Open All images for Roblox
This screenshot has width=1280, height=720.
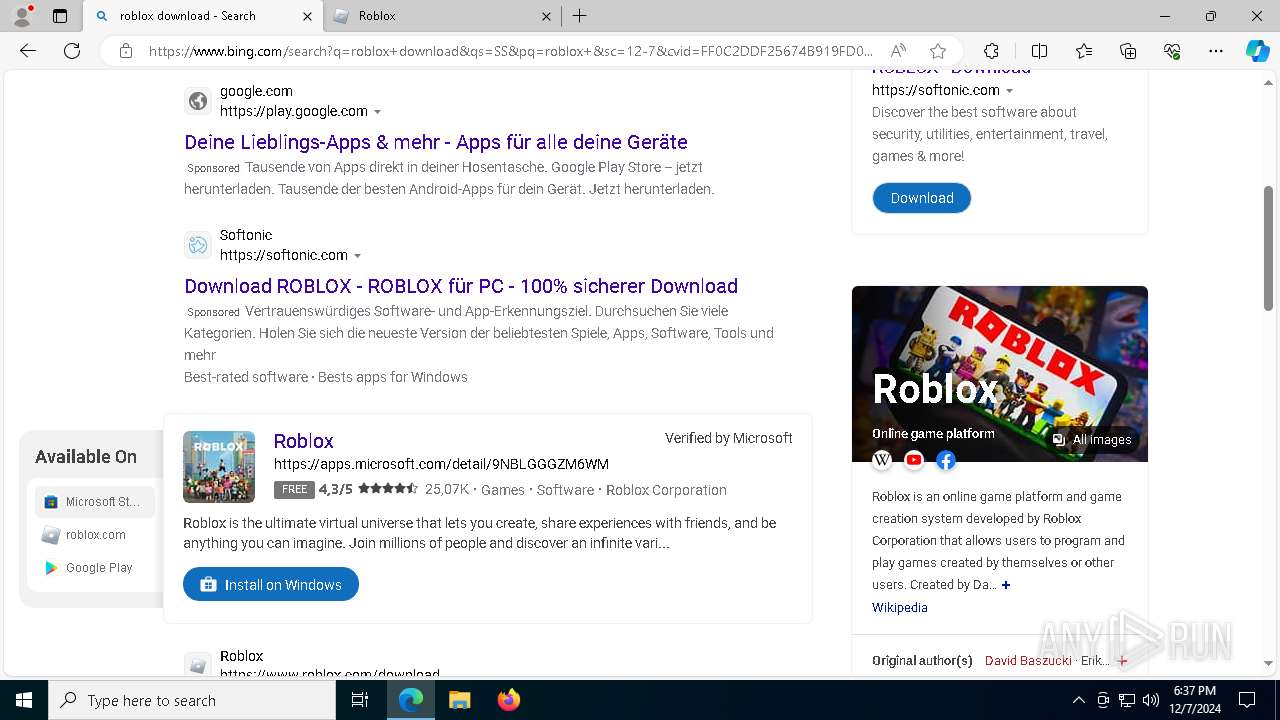point(1091,440)
